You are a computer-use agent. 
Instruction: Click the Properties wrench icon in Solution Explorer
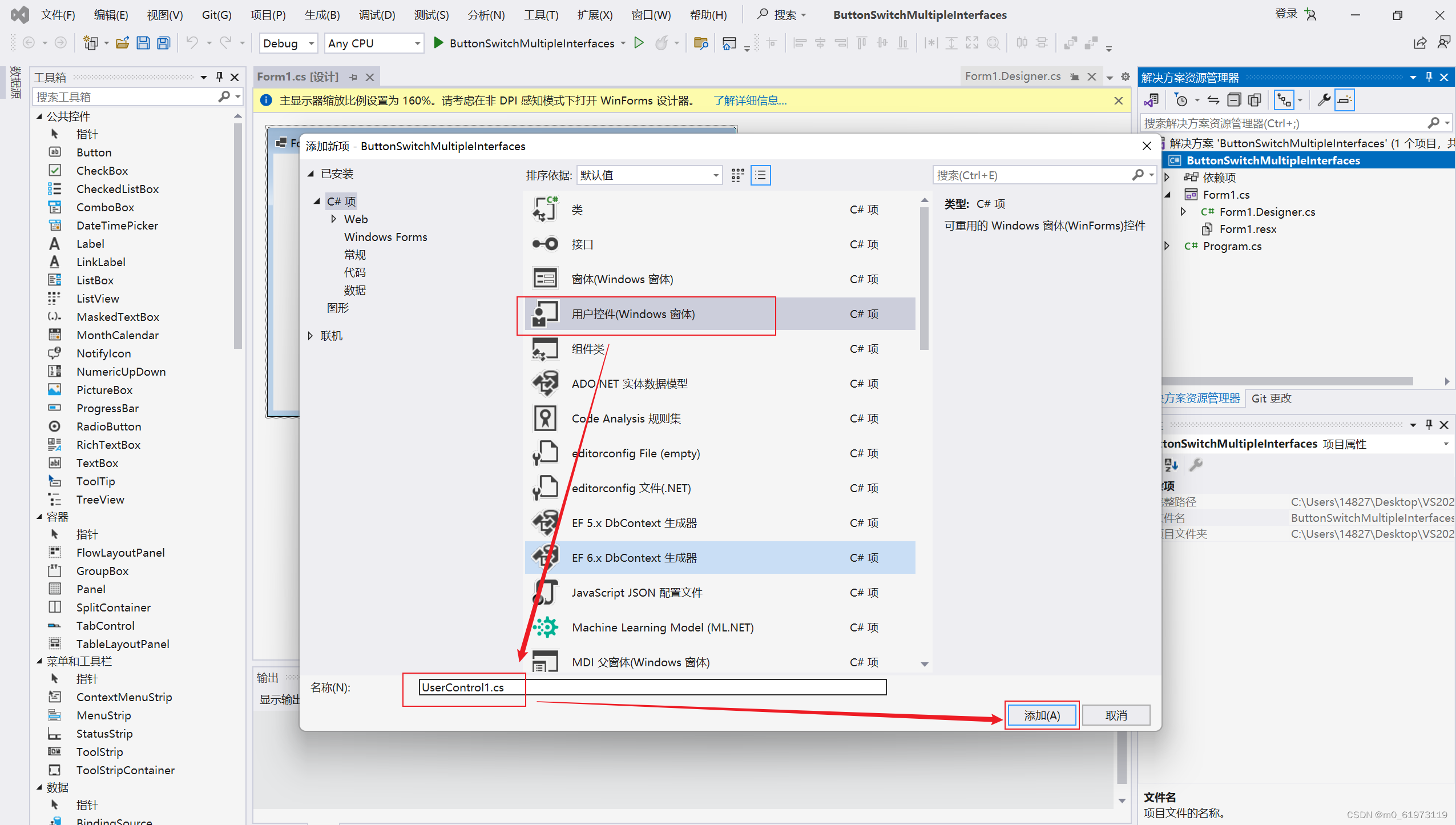(1323, 100)
